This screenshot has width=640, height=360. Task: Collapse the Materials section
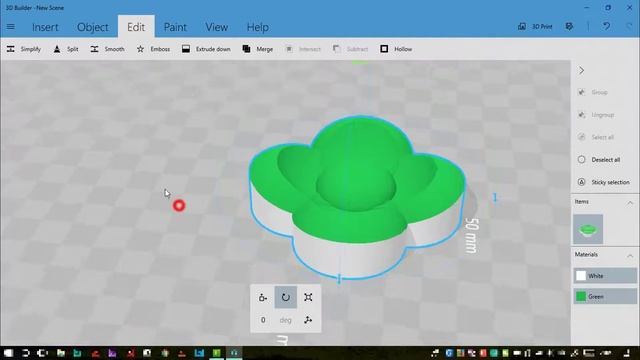coord(630,256)
